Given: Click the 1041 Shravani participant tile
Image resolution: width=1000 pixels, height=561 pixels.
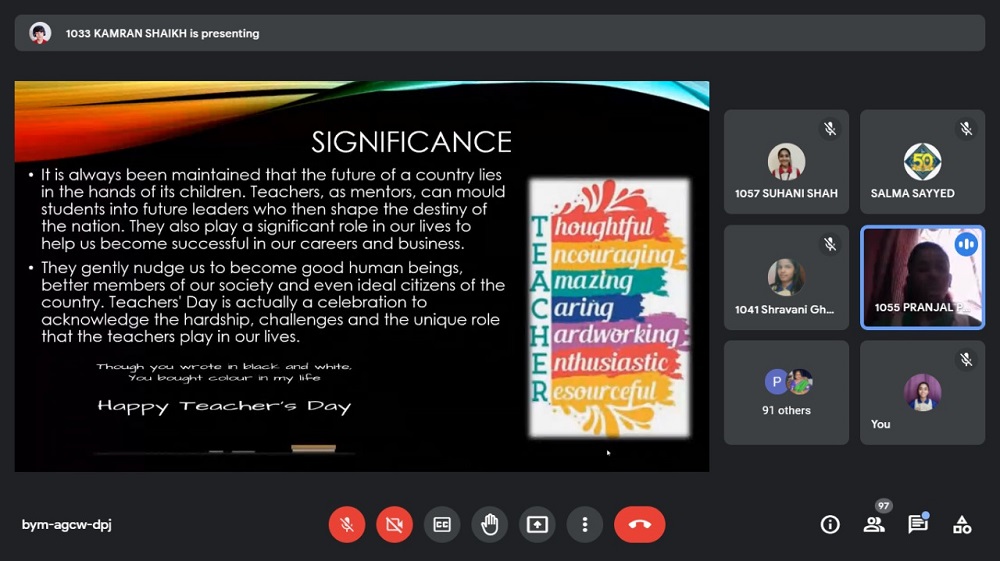Looking at the screenshot, I should click(x=786, y=277).
